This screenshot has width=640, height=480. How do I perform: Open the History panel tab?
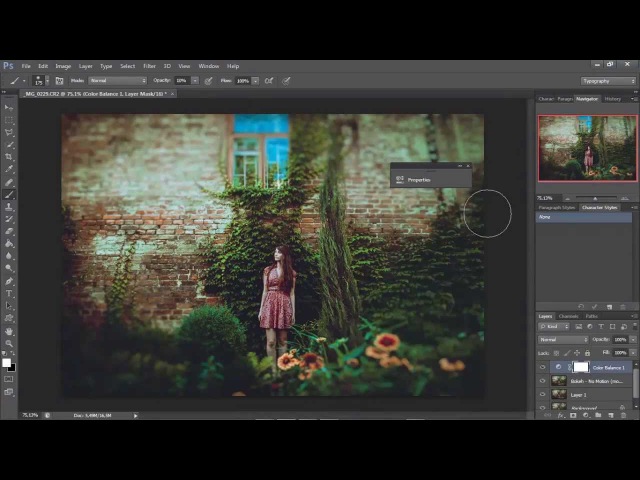coord(612,99)
